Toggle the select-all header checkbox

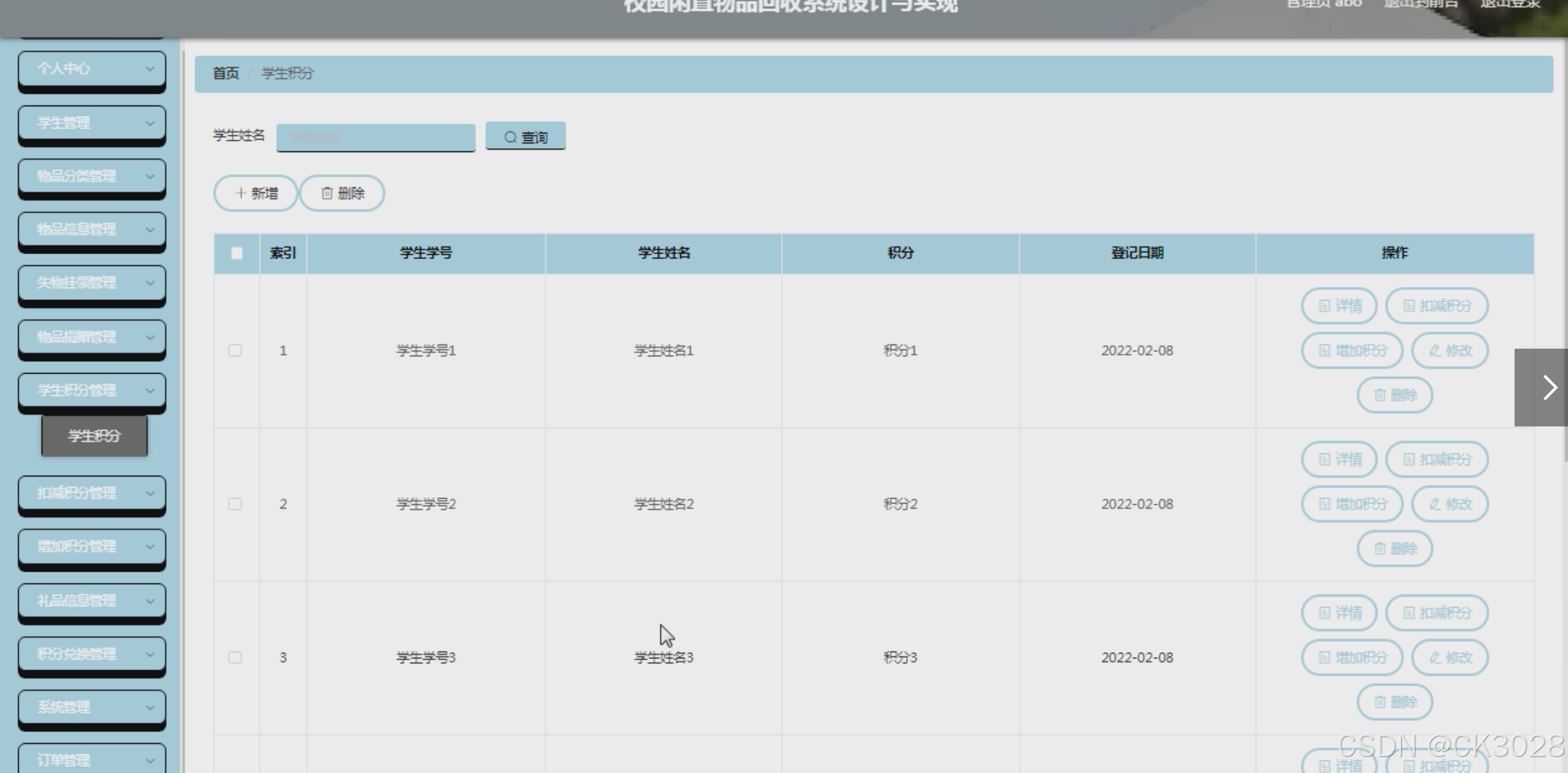[237, 253]
